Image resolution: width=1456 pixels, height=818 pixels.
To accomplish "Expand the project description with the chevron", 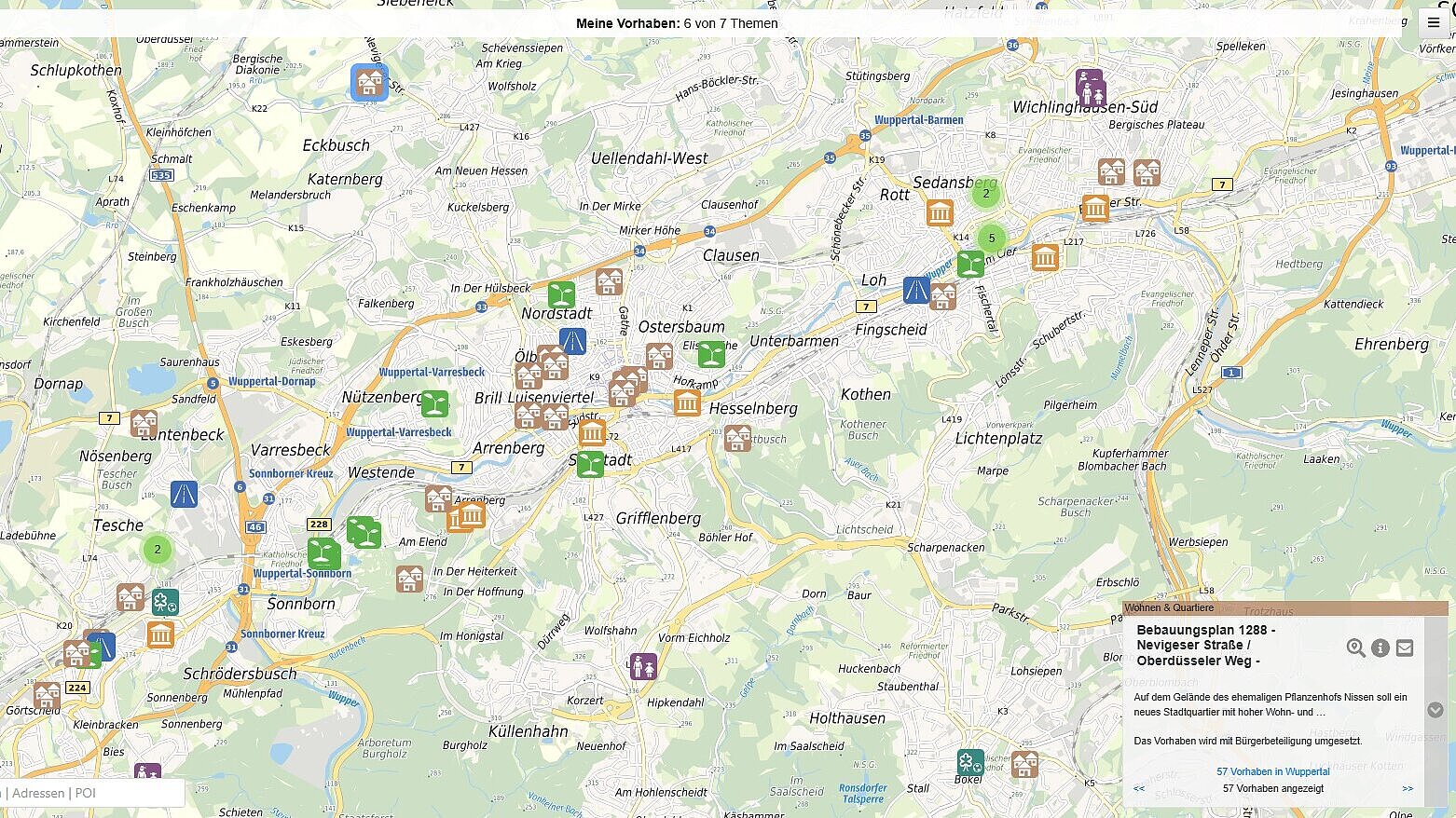I will point(1435,710).
